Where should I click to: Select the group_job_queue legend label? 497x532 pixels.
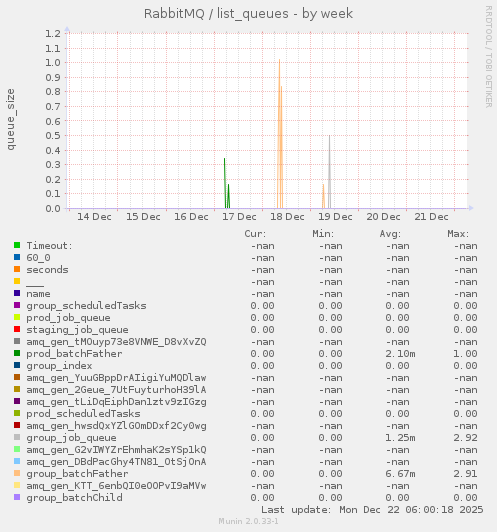pyautogui.click(x=72, y=438)
